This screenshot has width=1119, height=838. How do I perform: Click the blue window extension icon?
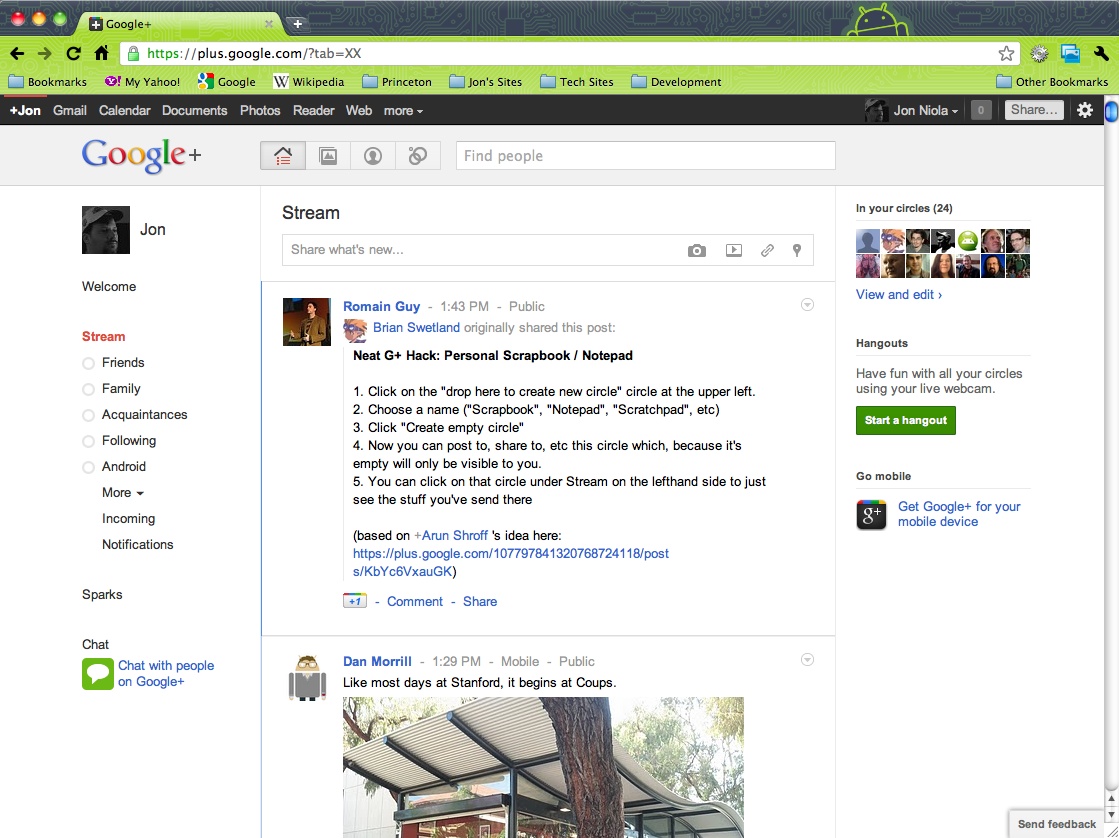1070,54
